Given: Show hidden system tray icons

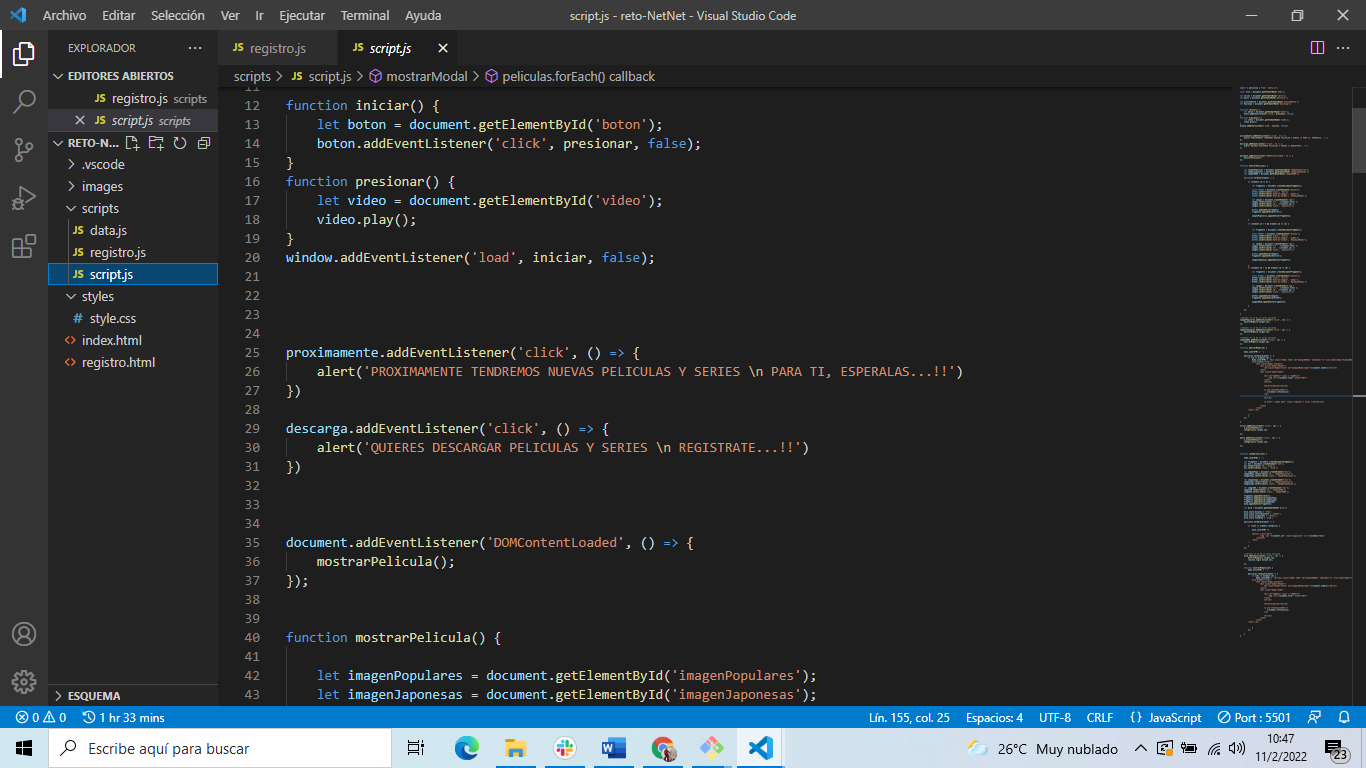Looking at the screenshot, I should click(x=1140, y=748).
